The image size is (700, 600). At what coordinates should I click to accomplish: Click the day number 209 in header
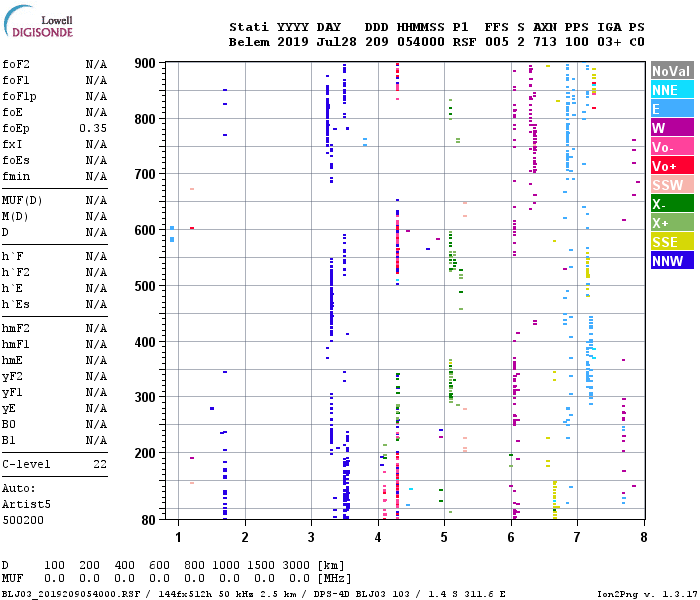(377, 42)
